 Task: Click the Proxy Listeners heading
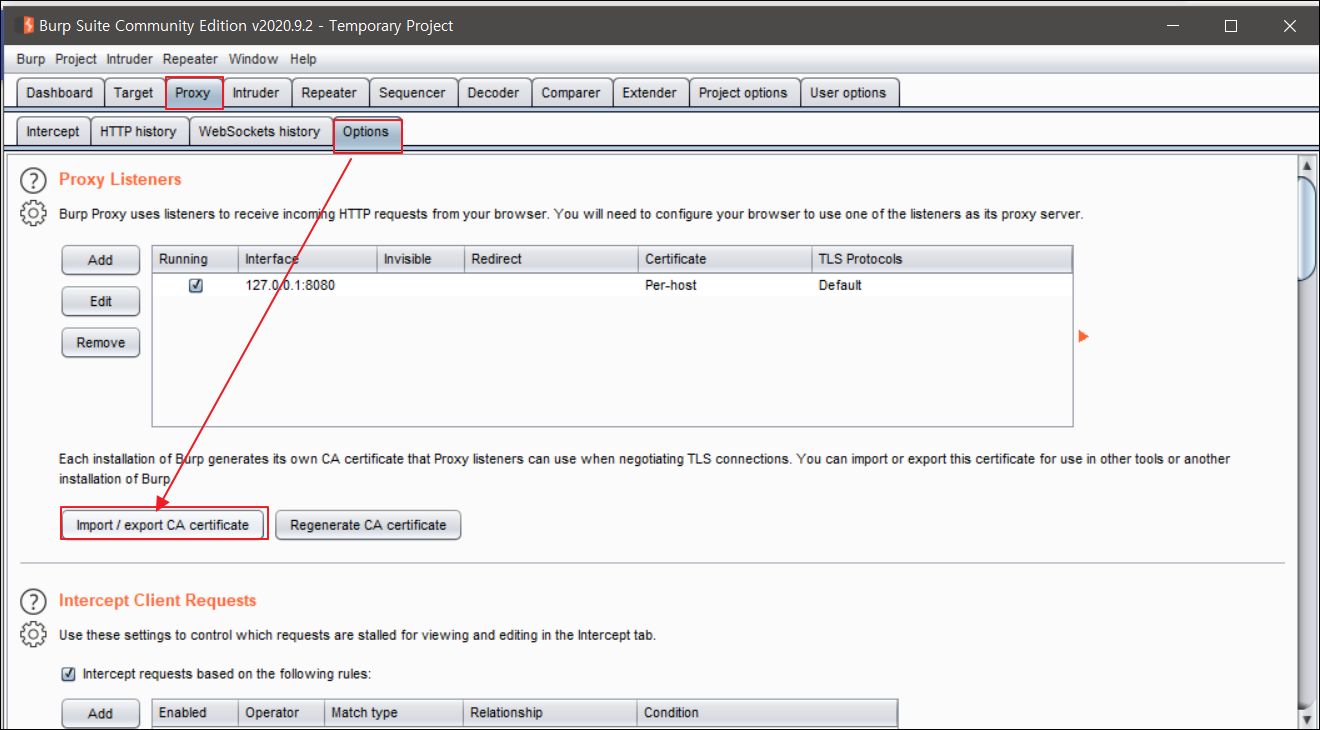[120, 180]
